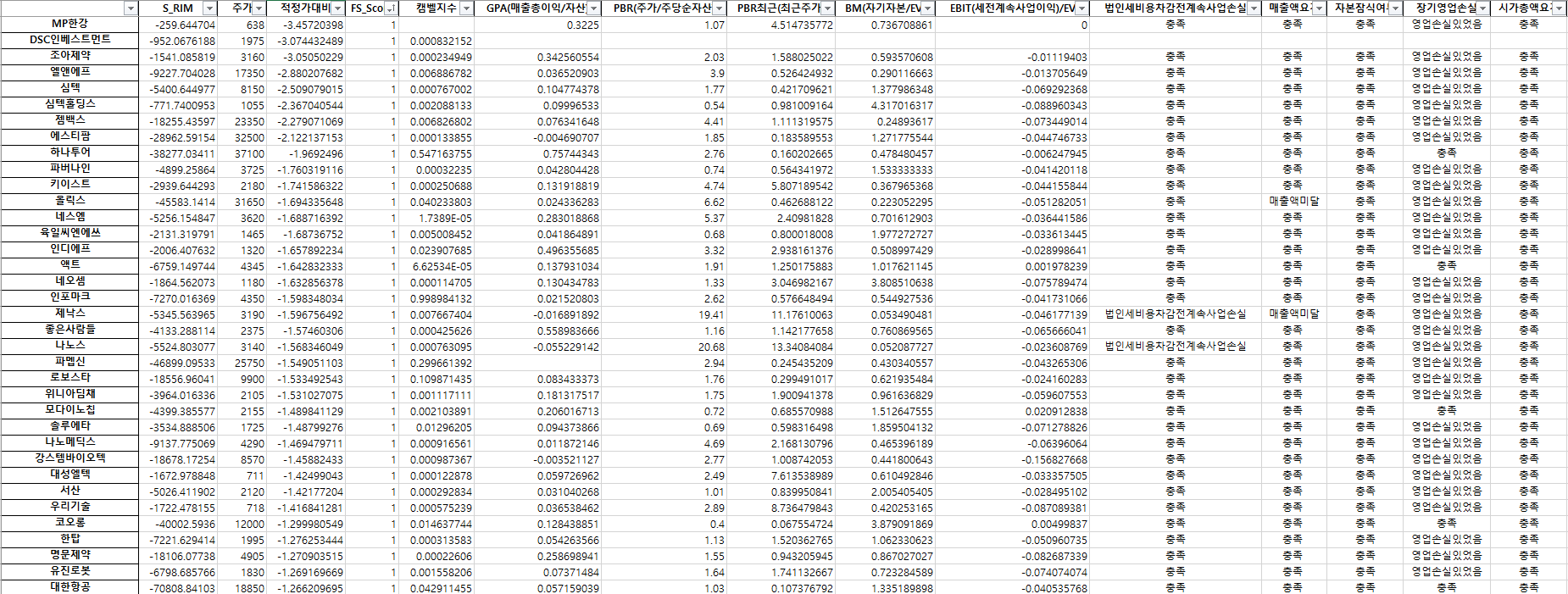
Task: Select the 유진로봇 company cell
Action: point(70,572)
